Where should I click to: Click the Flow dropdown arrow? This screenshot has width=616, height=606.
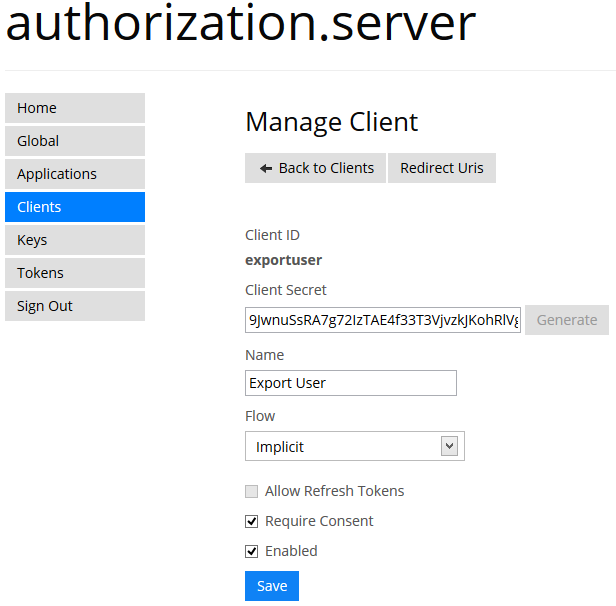click(x=449, y=446)
